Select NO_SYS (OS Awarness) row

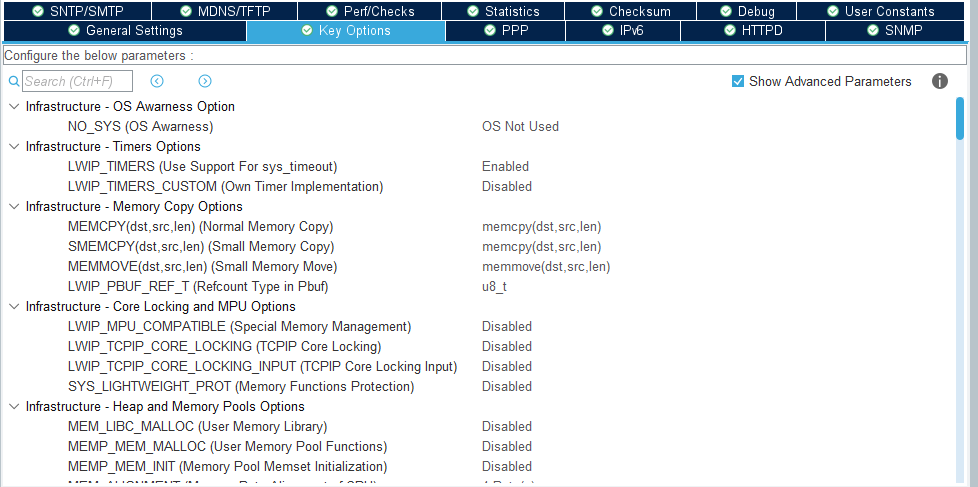click(140, 127)
